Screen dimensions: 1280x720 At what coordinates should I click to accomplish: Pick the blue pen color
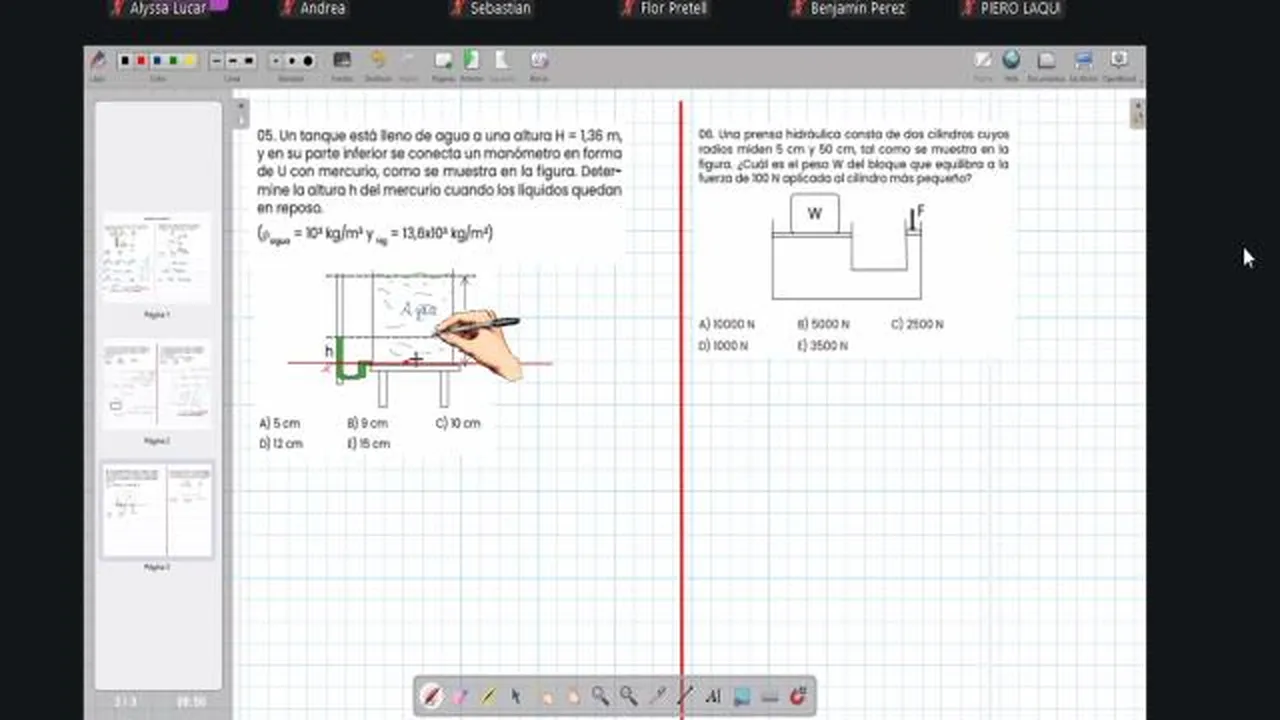coord(157,61)
